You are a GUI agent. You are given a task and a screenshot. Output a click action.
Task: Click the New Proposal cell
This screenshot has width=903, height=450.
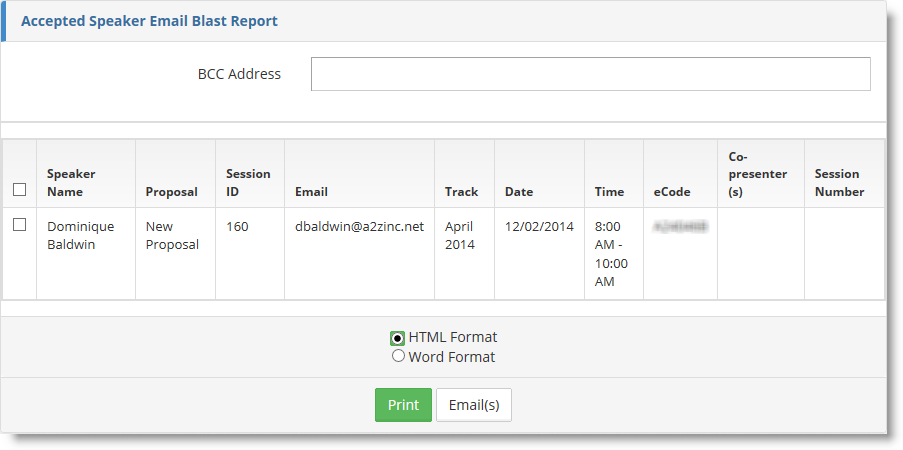(x=172, y=235)
